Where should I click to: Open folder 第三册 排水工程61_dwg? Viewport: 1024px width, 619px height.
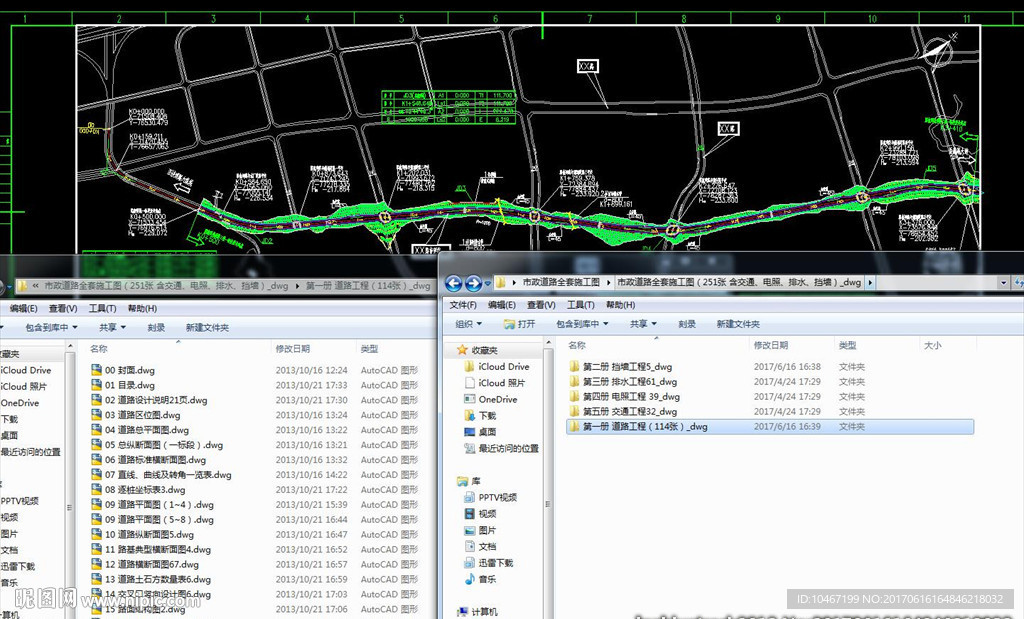[x=628, y=382]
